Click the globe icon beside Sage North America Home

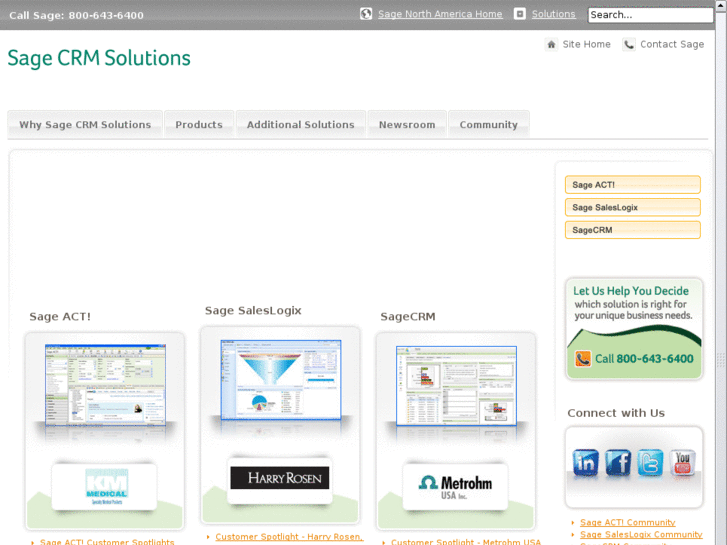pyautogui.click(x=366, y=14)
